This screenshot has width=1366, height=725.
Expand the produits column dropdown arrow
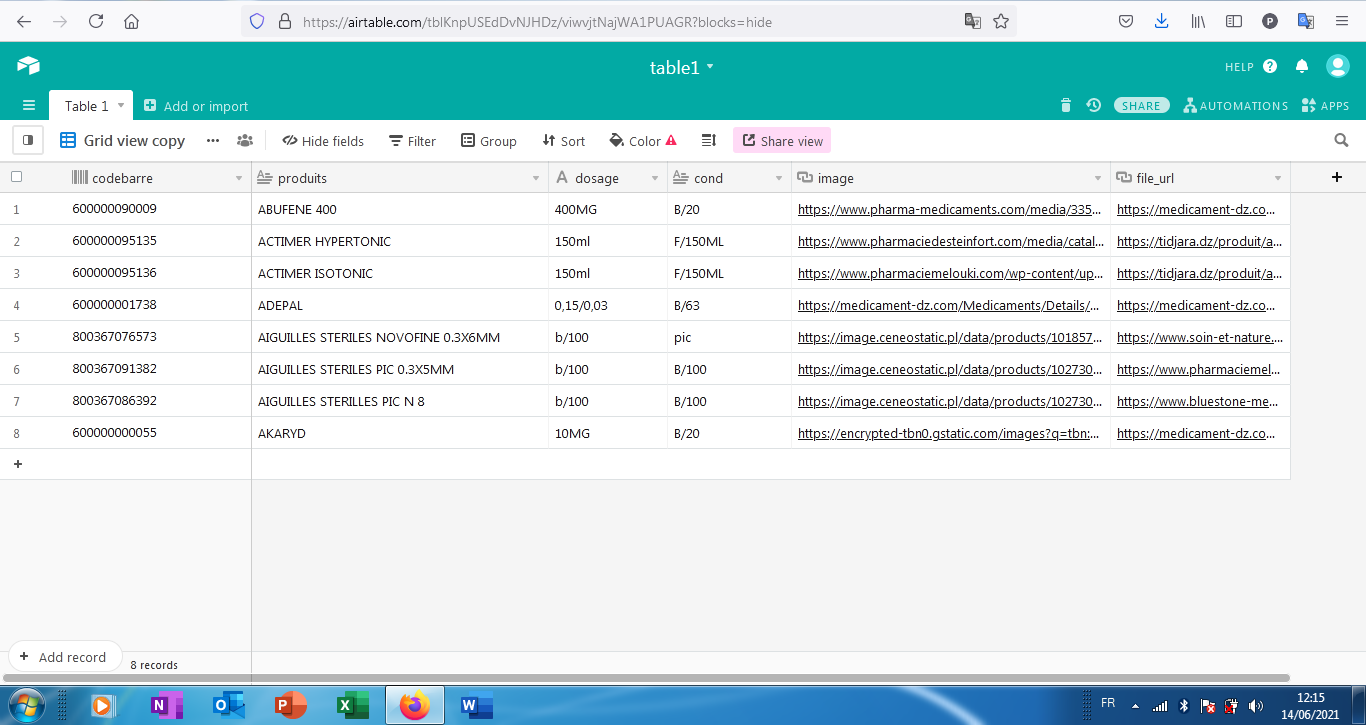click(538, 178)
